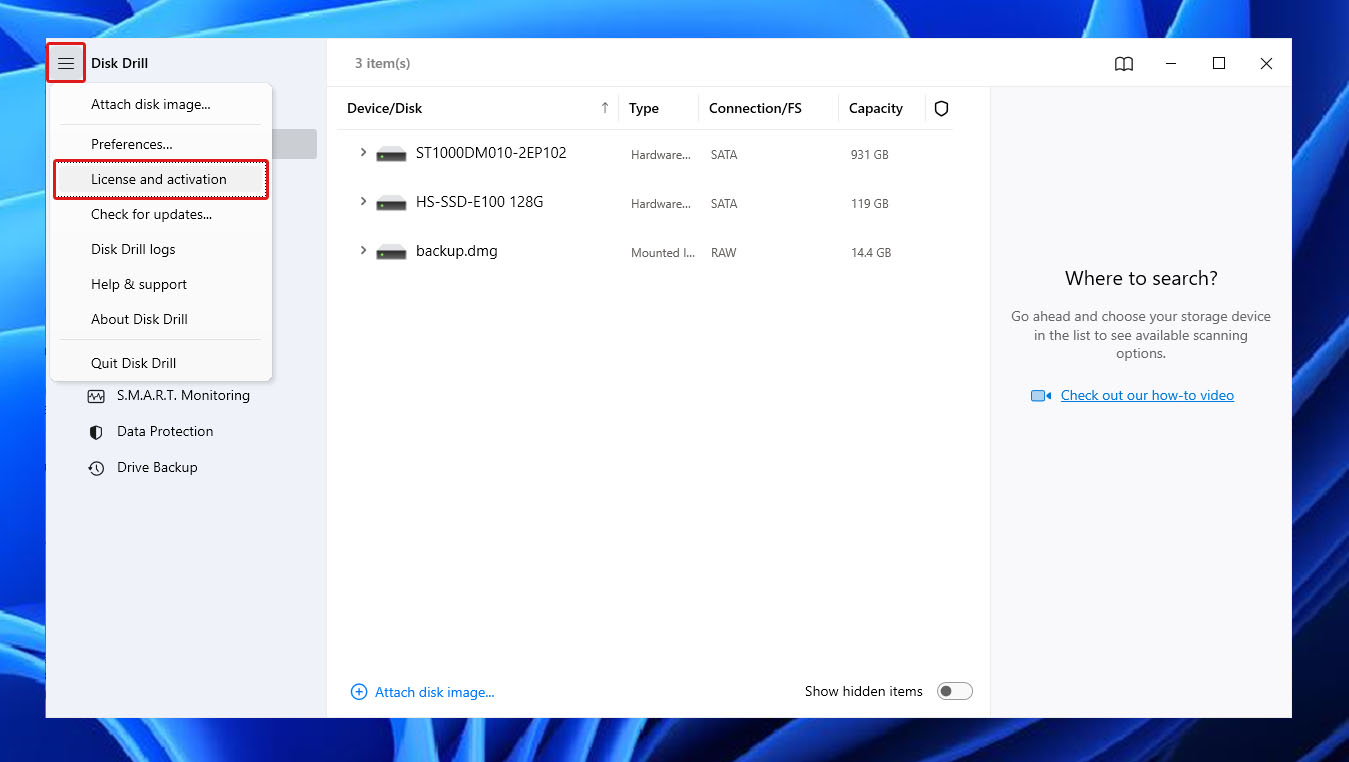Click the sort arrow in Device/Disk header

pyautogui.click(x=604, y=108)
